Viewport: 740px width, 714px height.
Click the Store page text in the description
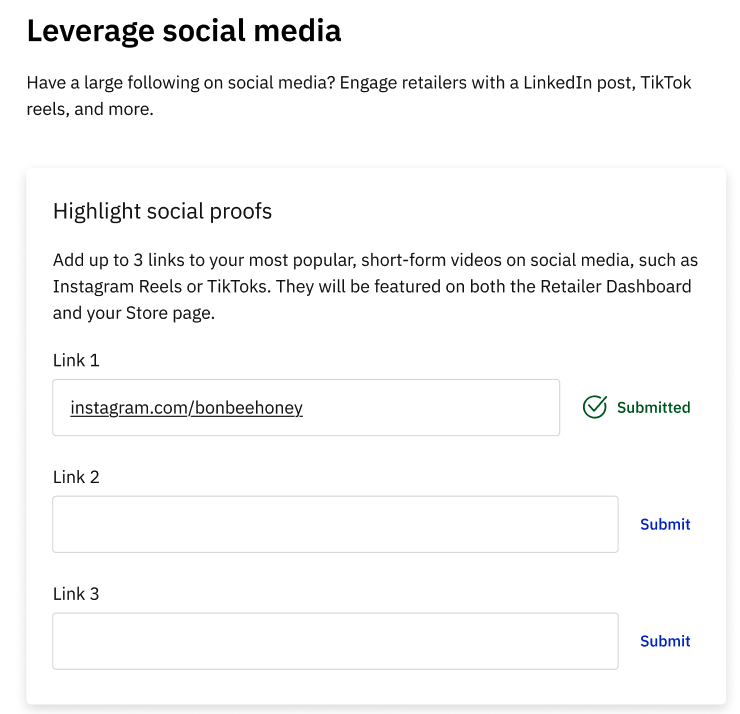[168, 313]
